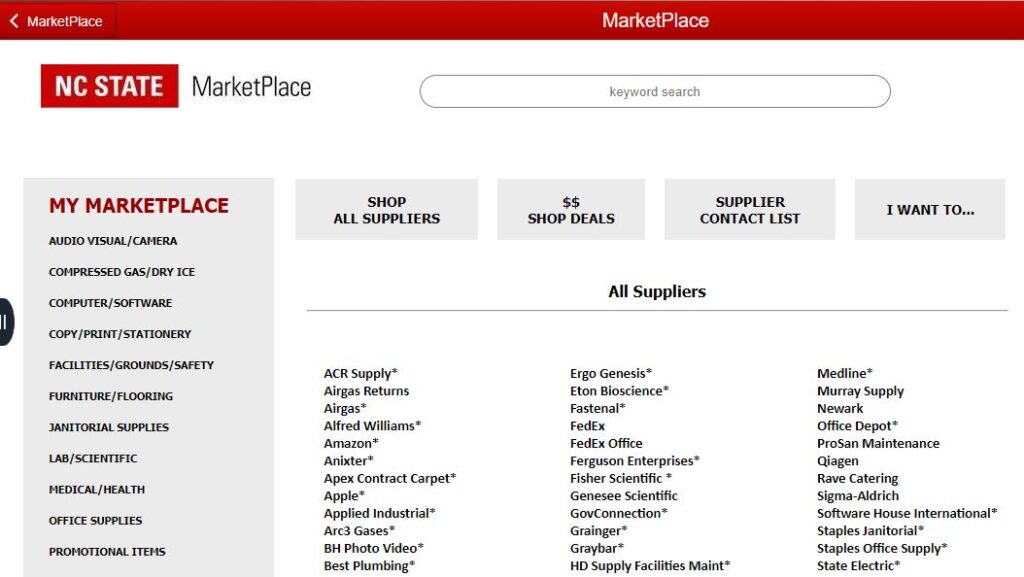
Task: Open Grainger link
Action: 598,531
